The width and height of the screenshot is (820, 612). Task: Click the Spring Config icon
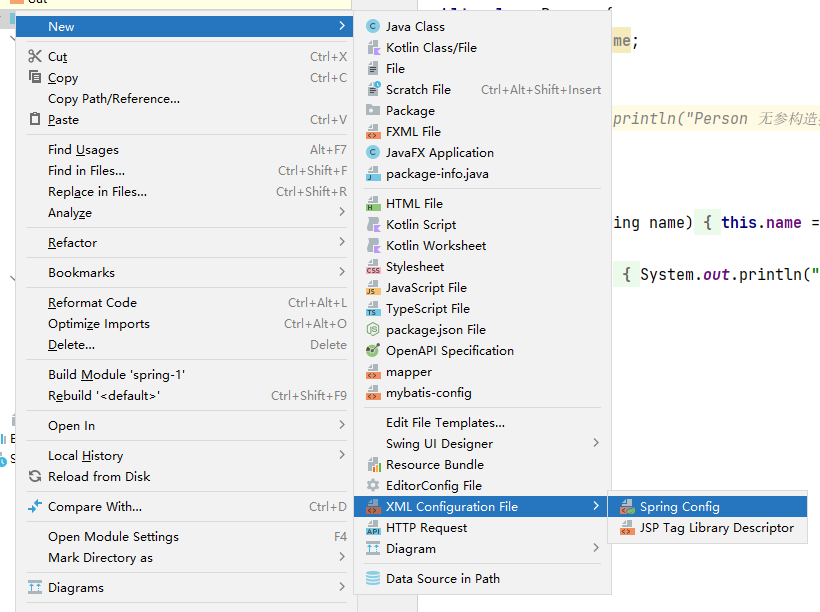coord(627,507)
